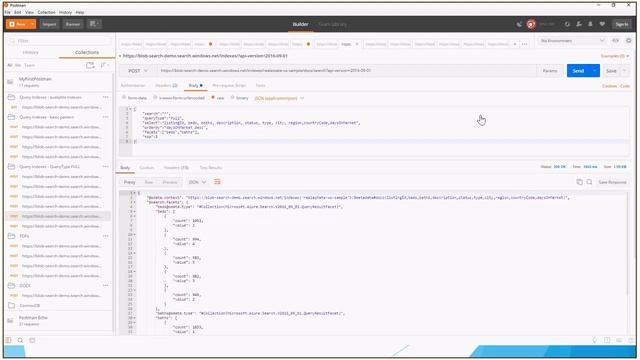This screenshot has height=360, width=640.
Task: Click the plus icon to add request tab
Action: 515,44
